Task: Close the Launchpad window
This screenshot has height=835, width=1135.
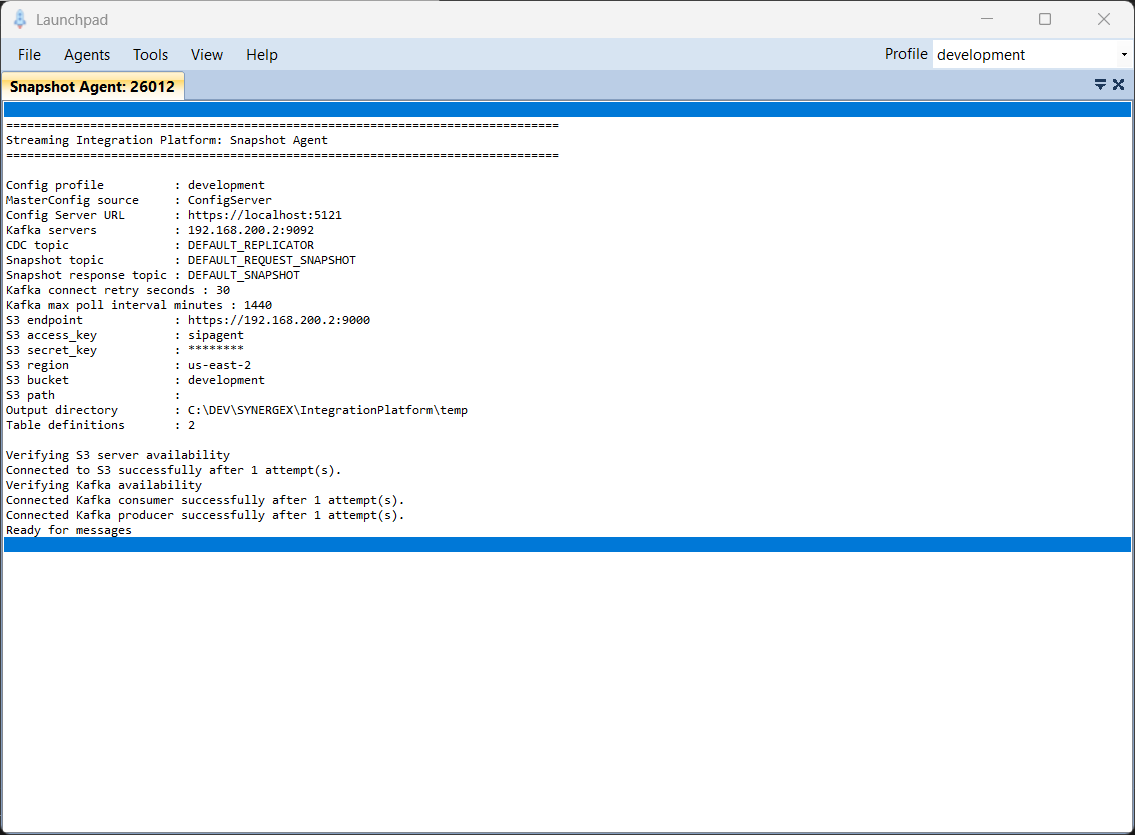Action: click(1103, 20)
